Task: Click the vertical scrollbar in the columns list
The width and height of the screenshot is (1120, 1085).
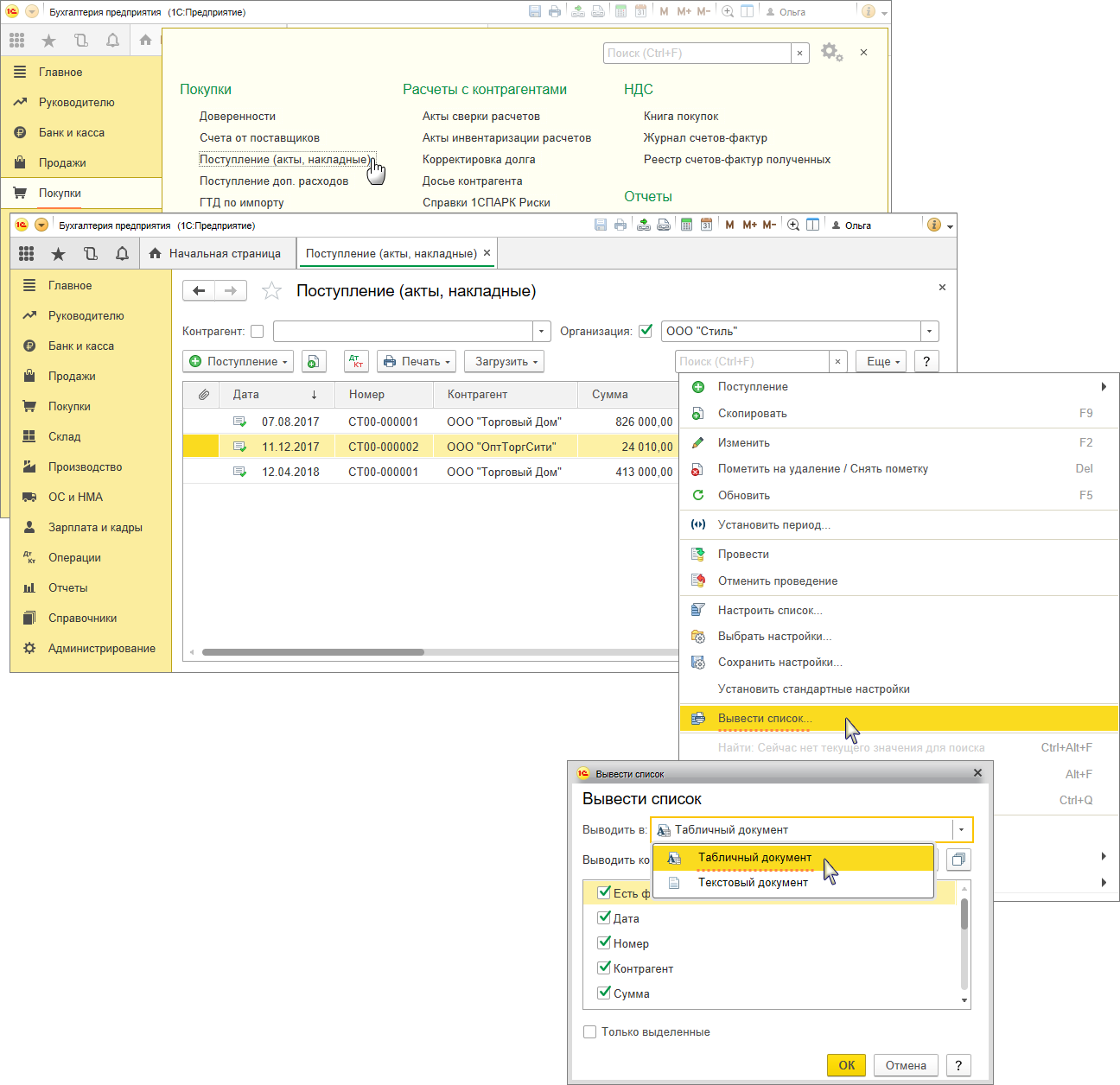Action: point(964,914)
